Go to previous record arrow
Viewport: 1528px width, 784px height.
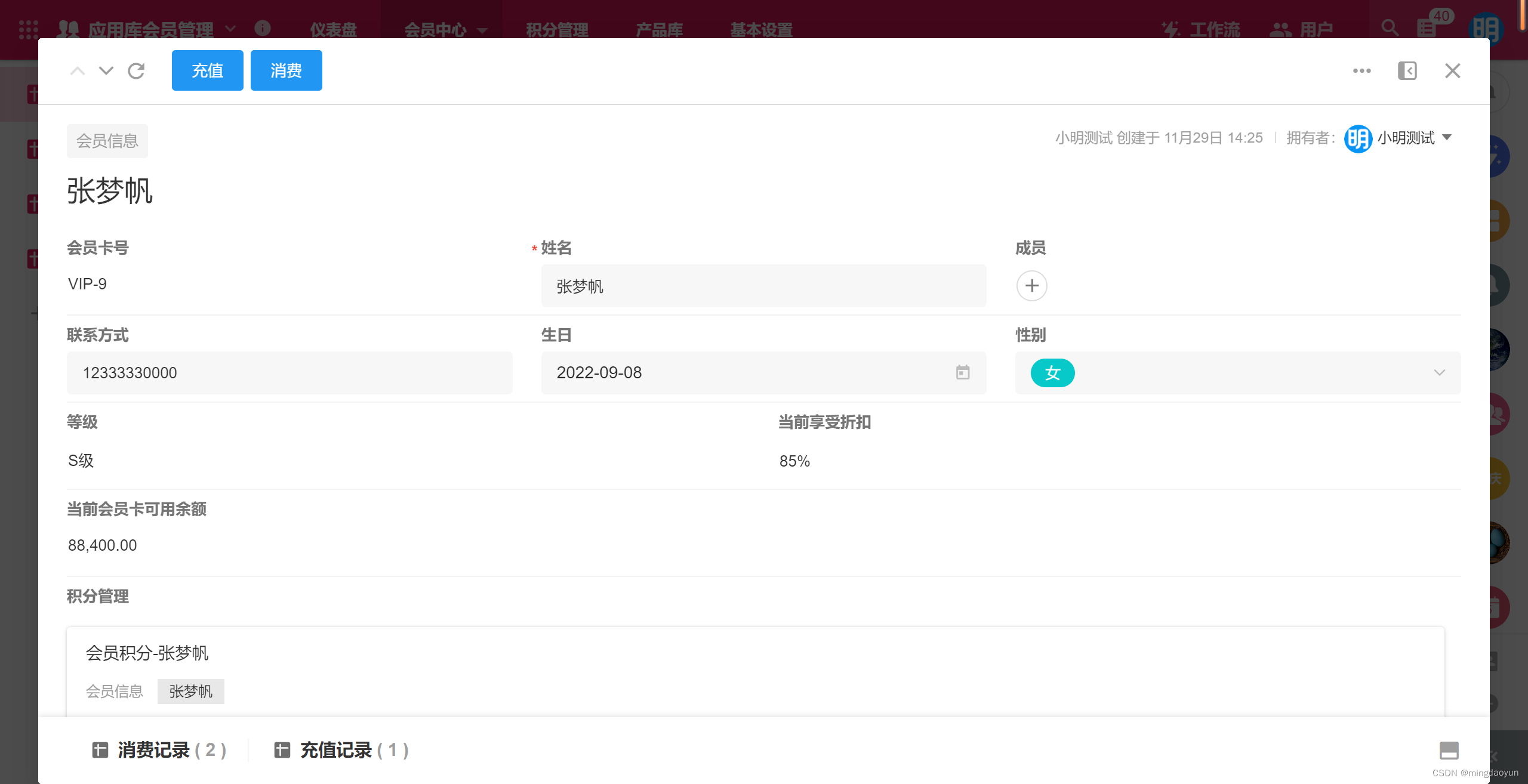tap(78, 71)
